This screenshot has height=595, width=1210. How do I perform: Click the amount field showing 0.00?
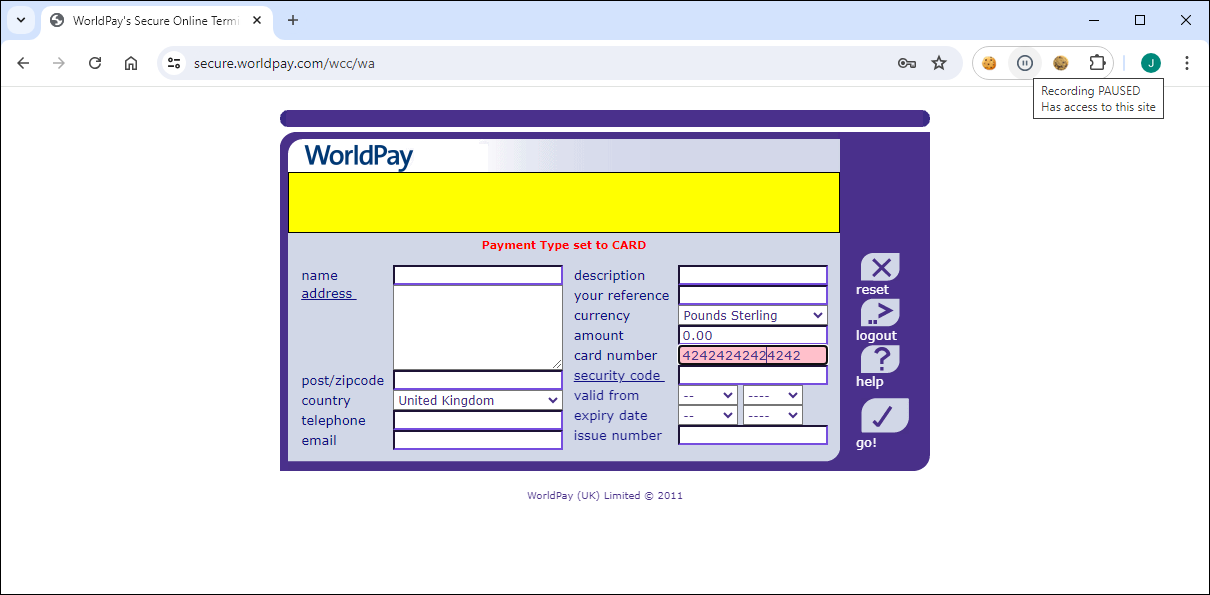(x=753, y=335)
